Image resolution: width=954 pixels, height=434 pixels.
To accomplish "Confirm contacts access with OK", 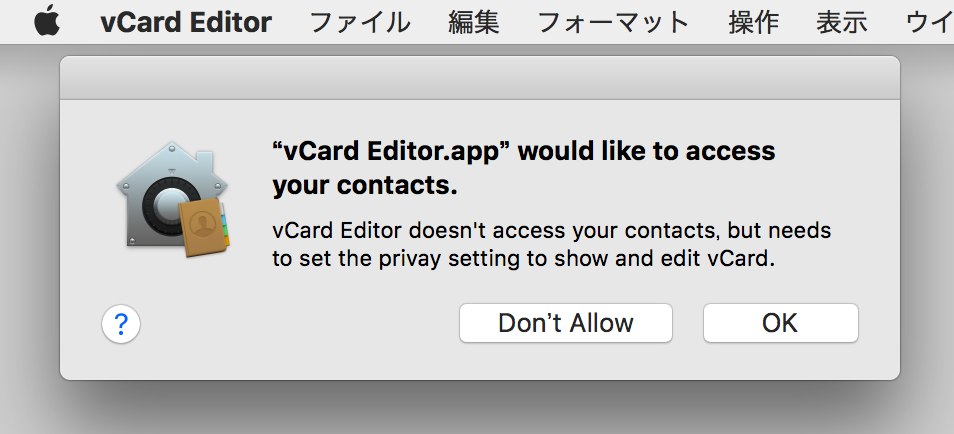I will [x=781, y=323].
